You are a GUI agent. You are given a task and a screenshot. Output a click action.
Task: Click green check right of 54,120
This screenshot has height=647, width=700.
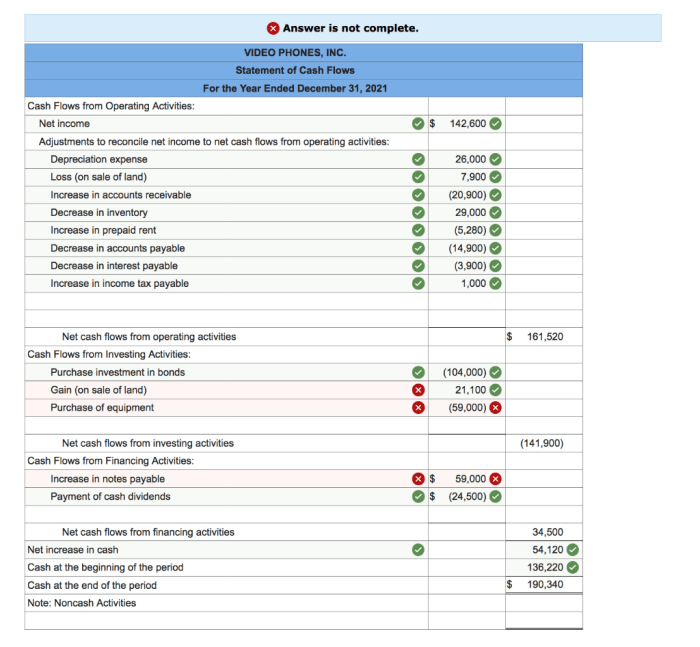pos(573,550)
